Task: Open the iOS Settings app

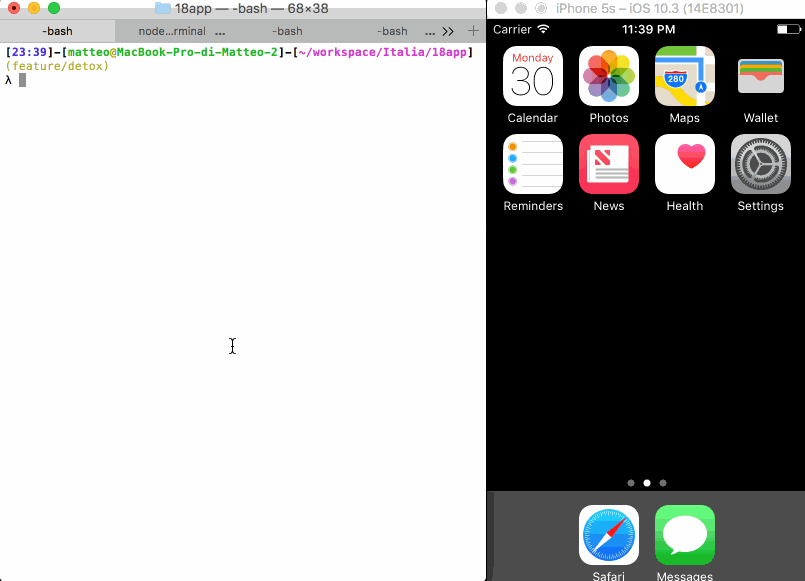Action: pyautogui.click(x=760, y=164)
